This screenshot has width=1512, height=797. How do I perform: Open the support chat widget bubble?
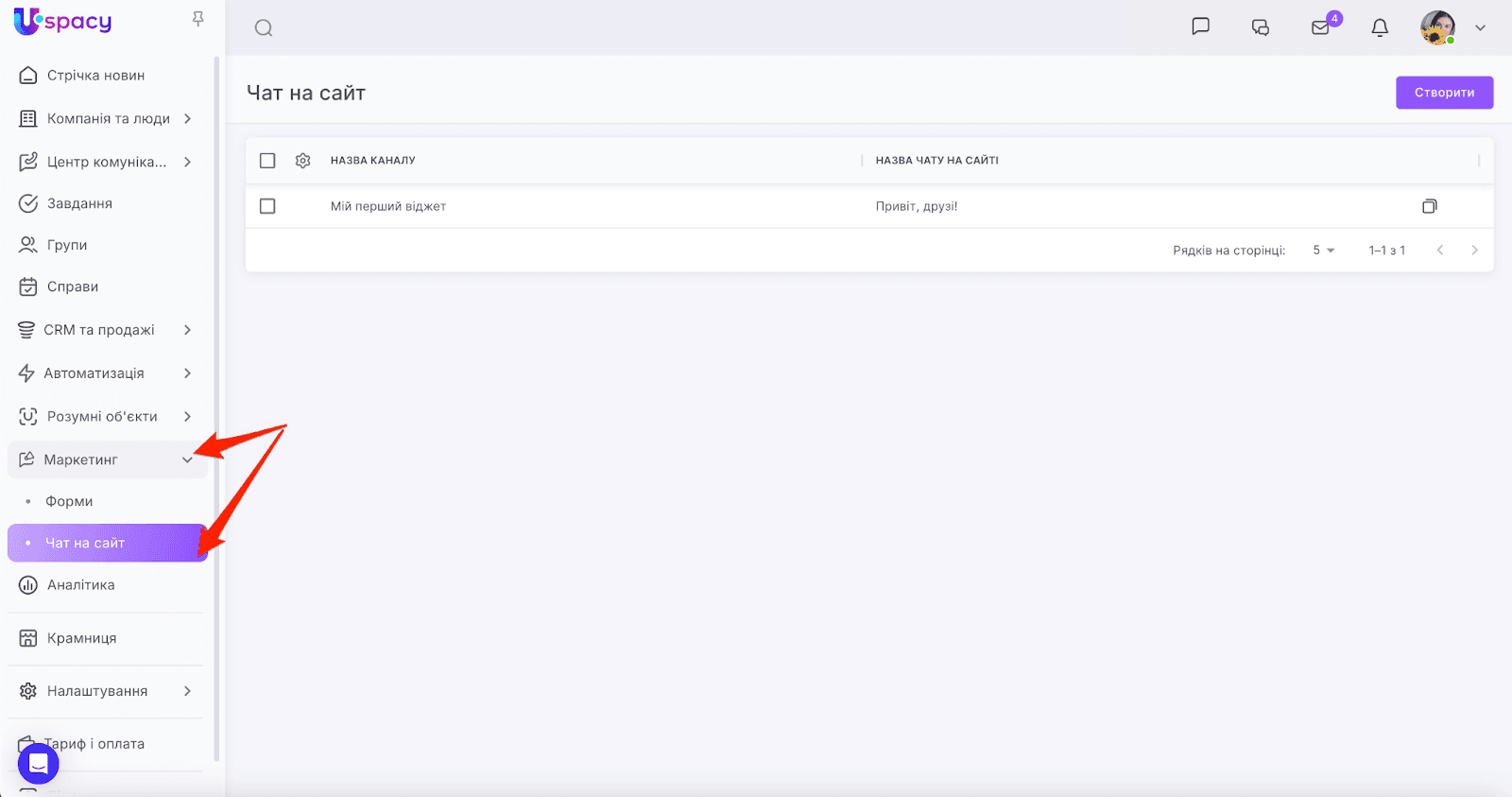coord(39,763)
